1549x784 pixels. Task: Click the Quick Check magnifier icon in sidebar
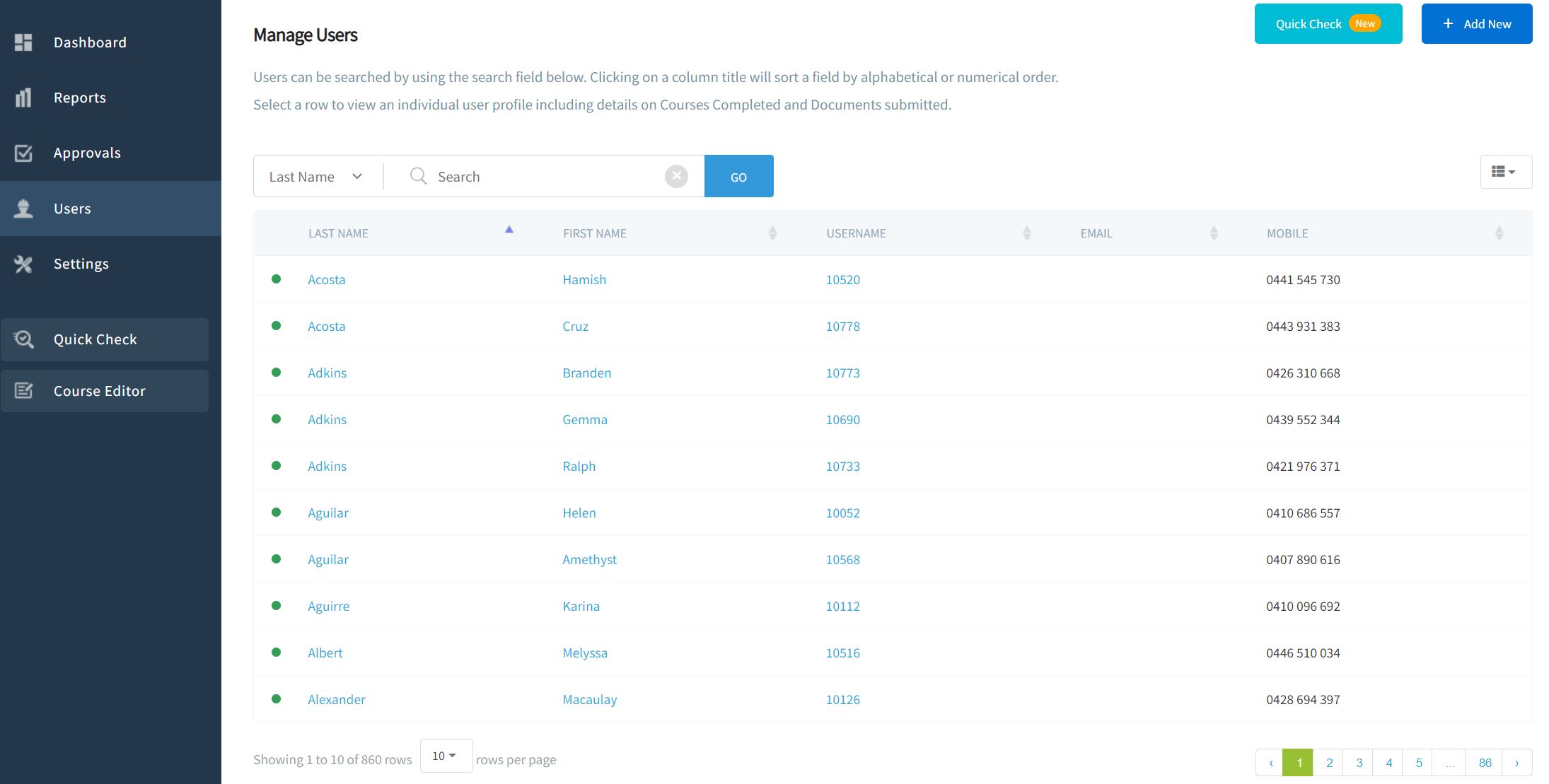[23, 339]
